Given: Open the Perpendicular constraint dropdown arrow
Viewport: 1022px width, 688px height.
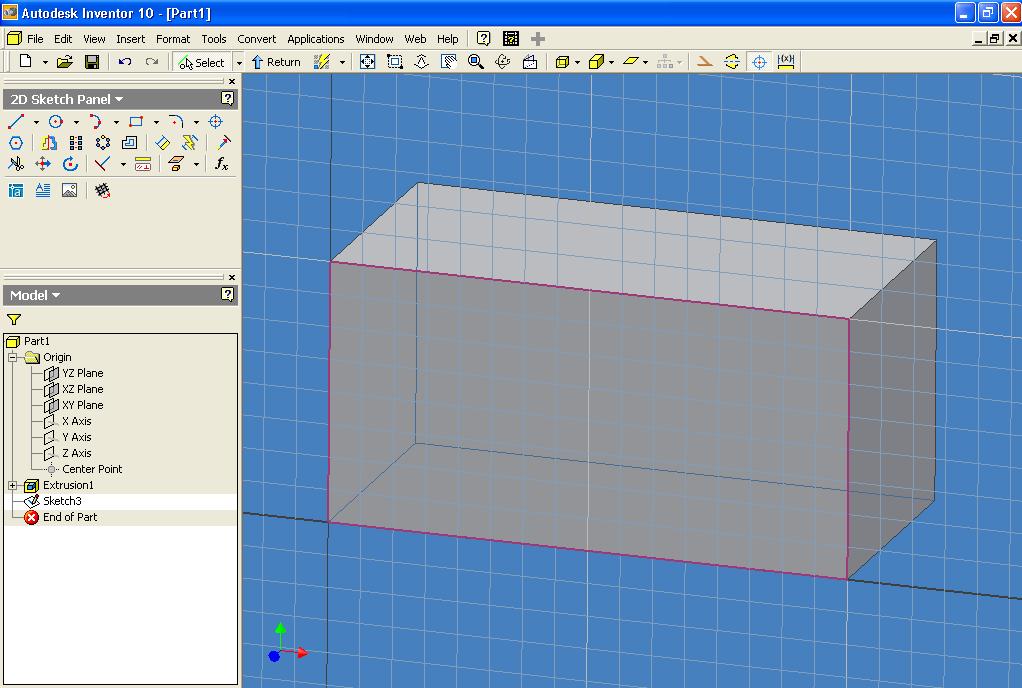Looking at the screenshot, I should tap(123, 164).
